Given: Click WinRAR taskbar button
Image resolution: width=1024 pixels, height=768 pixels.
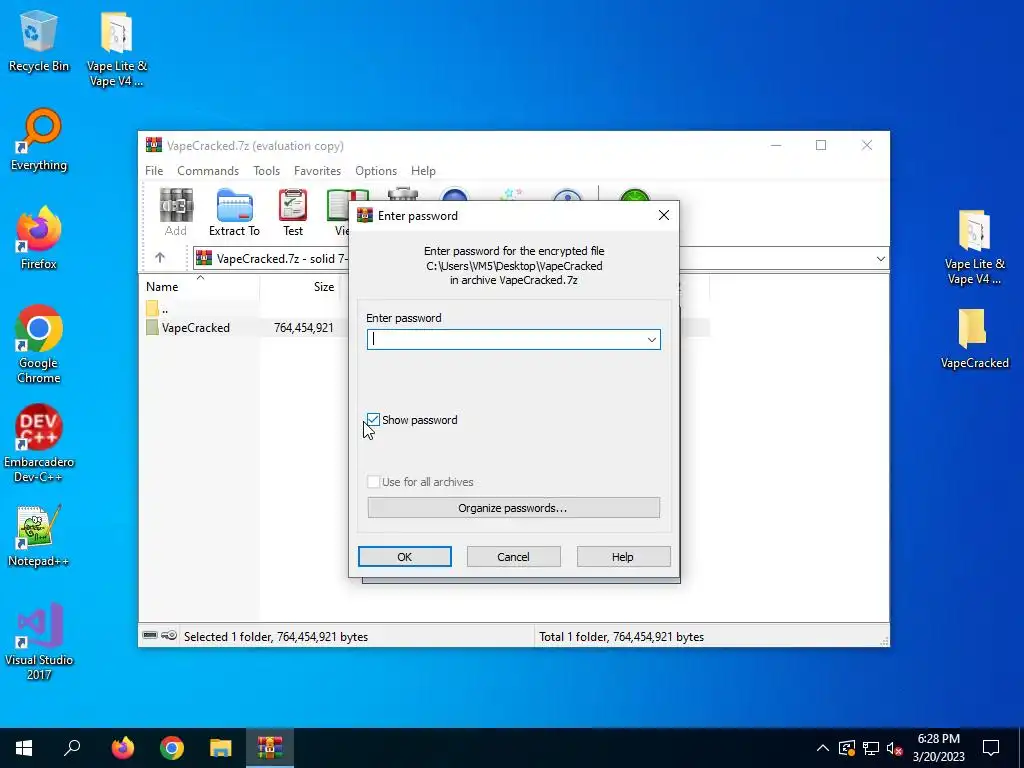Looking at the screenshot, I should point(270,748).
